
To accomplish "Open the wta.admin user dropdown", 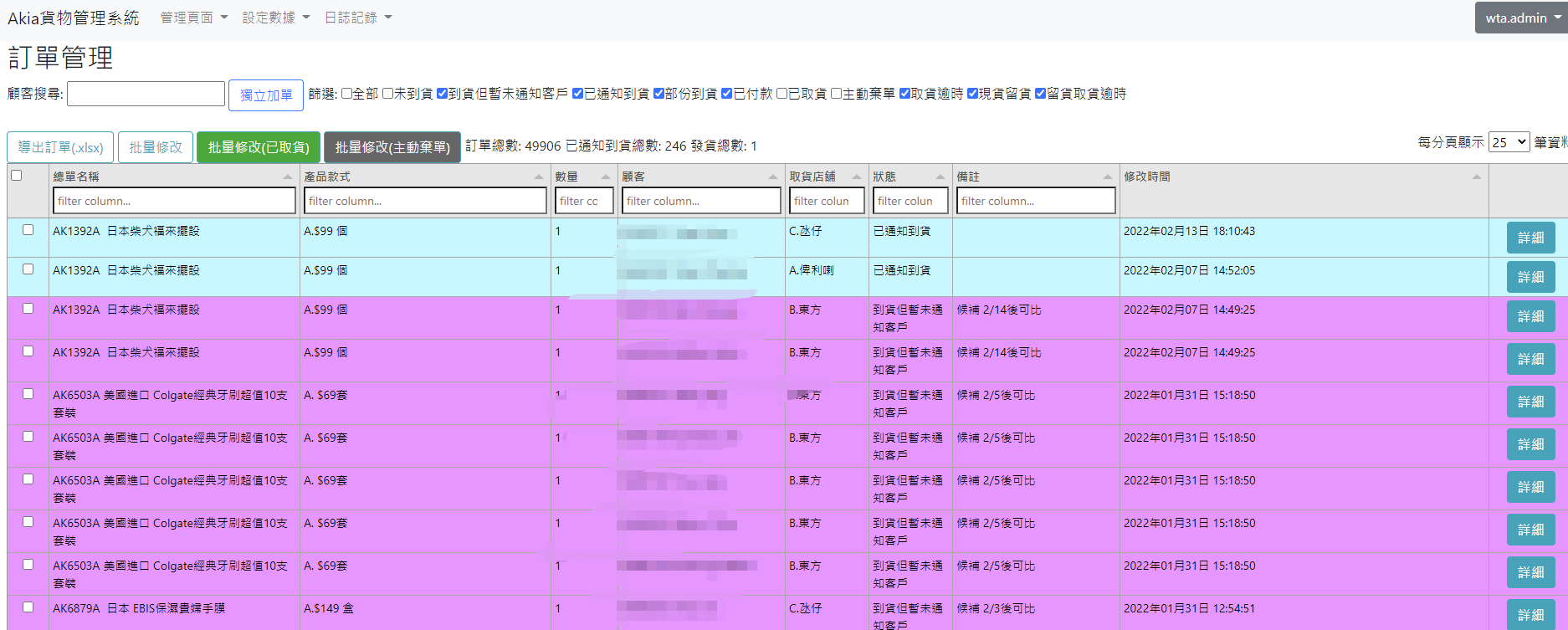I will coord(1521,18).
